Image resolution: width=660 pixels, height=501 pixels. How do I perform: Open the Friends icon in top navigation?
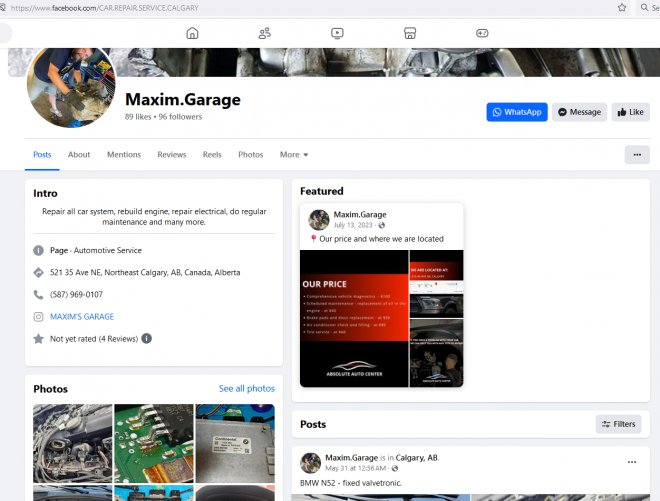click(x=265, y=33)
